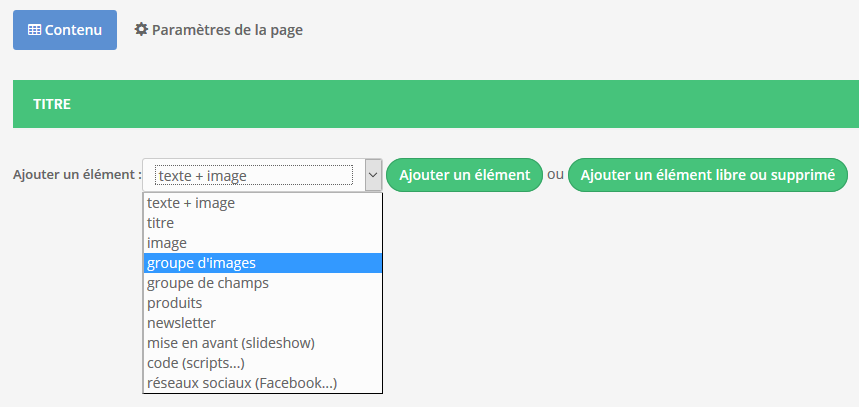Collapse the element type dropdown arrow

[373, 175]
